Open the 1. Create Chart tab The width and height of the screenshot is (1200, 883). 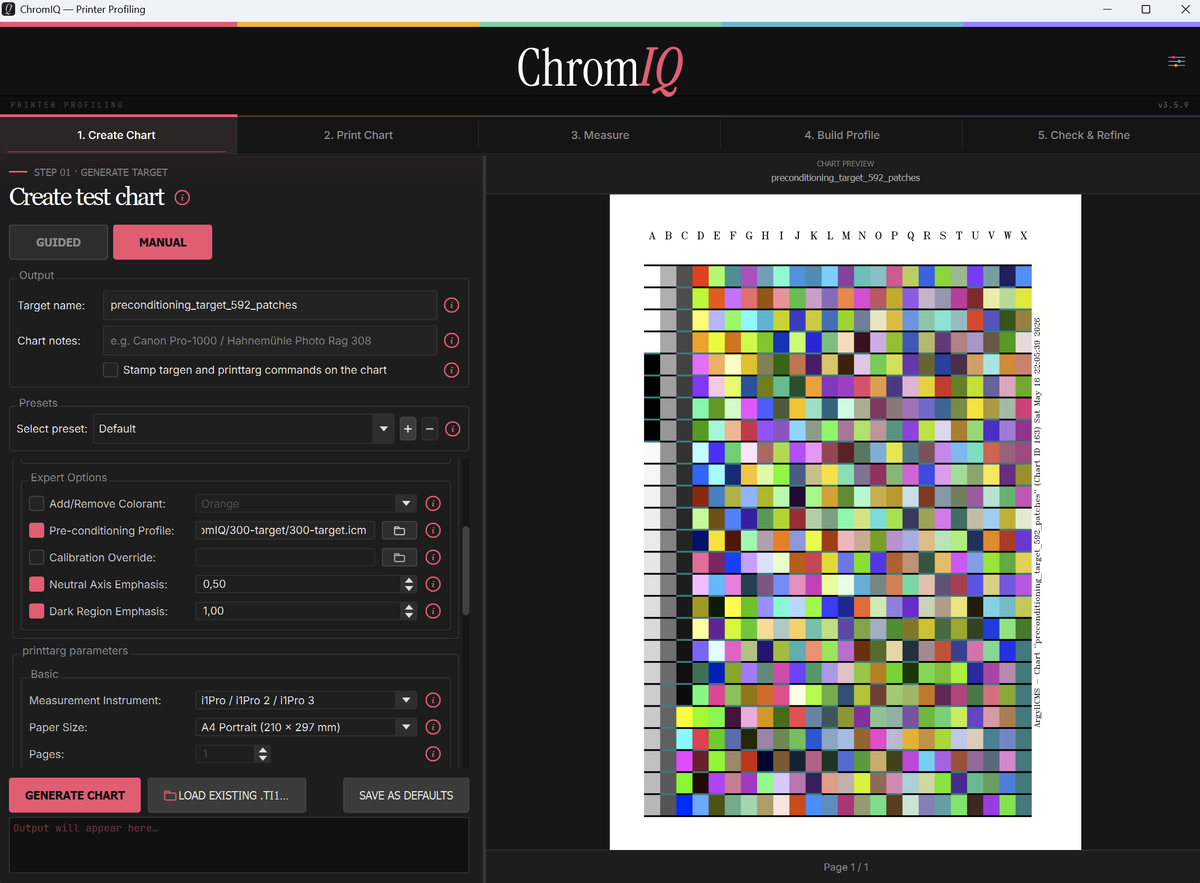tap(117, 135)
